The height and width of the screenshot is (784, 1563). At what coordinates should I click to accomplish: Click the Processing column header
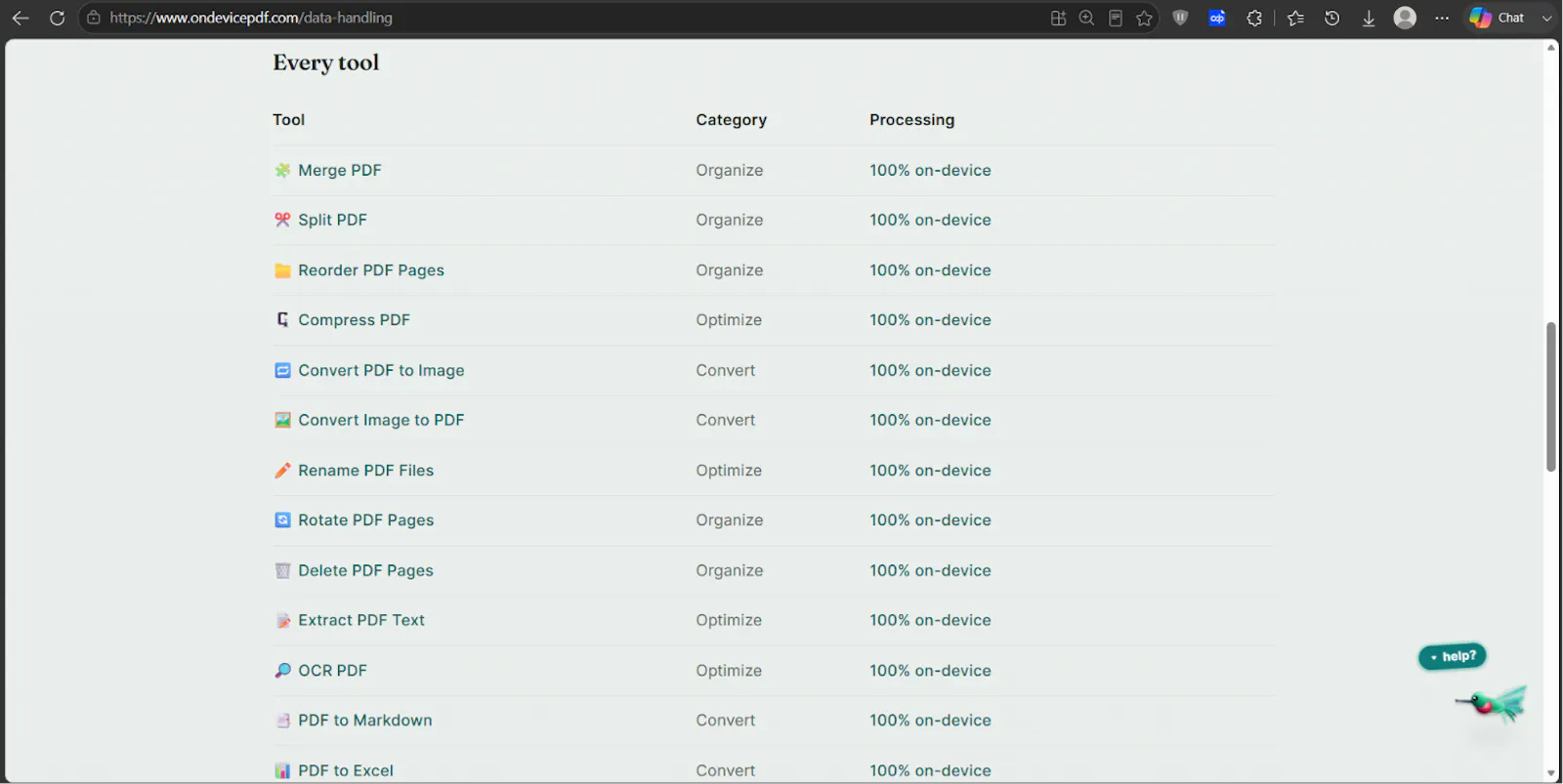(912, 120)
